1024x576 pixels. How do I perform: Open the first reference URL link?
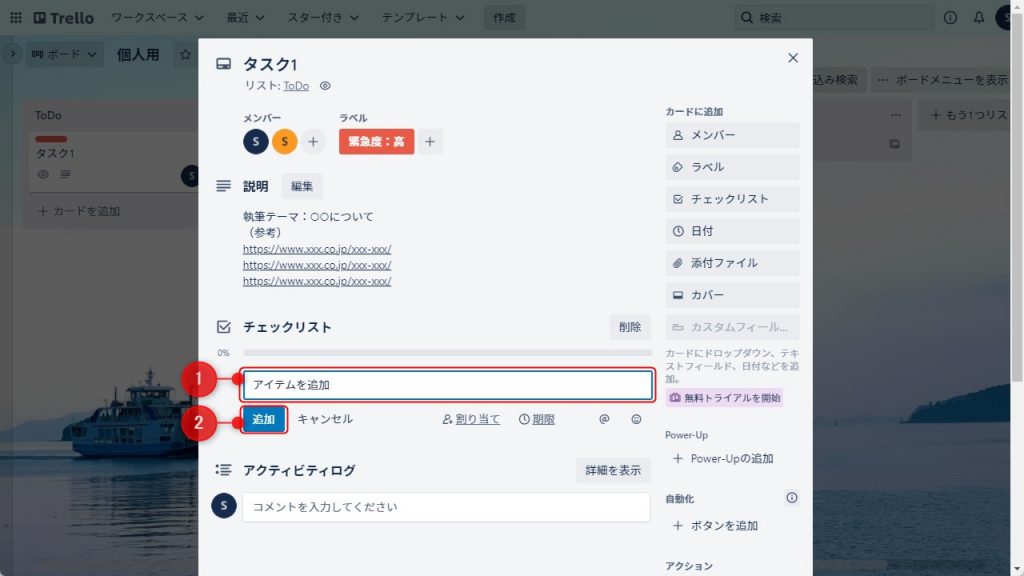(317, 249)
